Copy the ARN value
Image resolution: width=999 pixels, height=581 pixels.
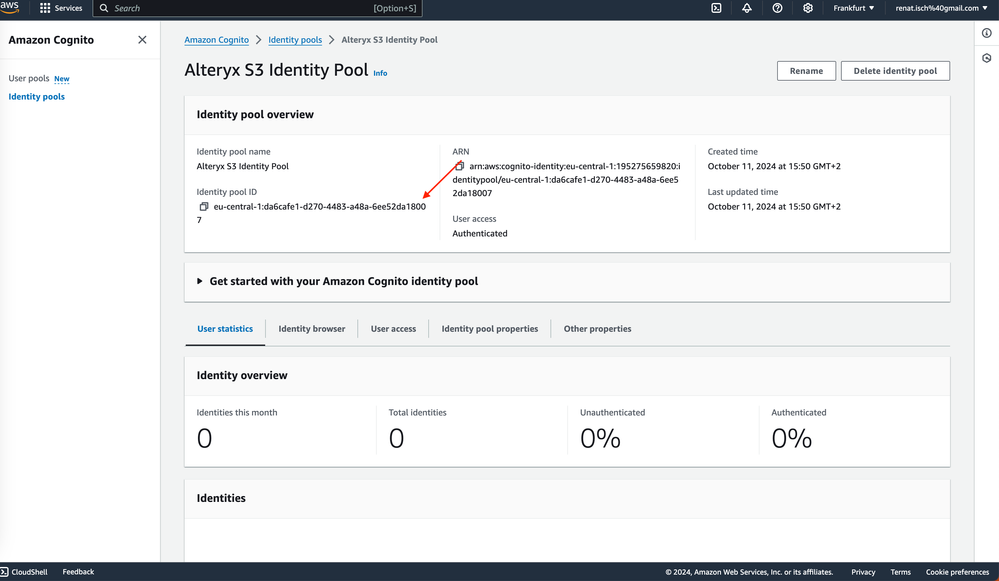click(x=459, y=166)
